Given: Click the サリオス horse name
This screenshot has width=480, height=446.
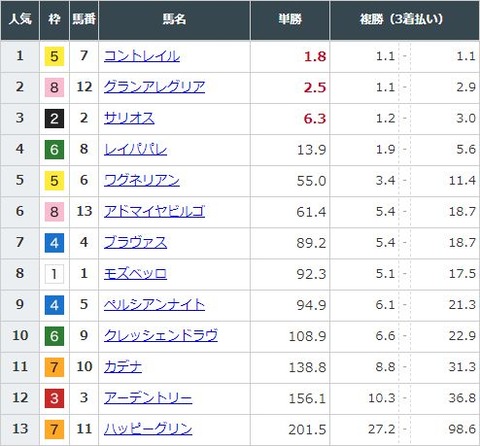Looking at the screenshot, I should click(x=129, y=118).
